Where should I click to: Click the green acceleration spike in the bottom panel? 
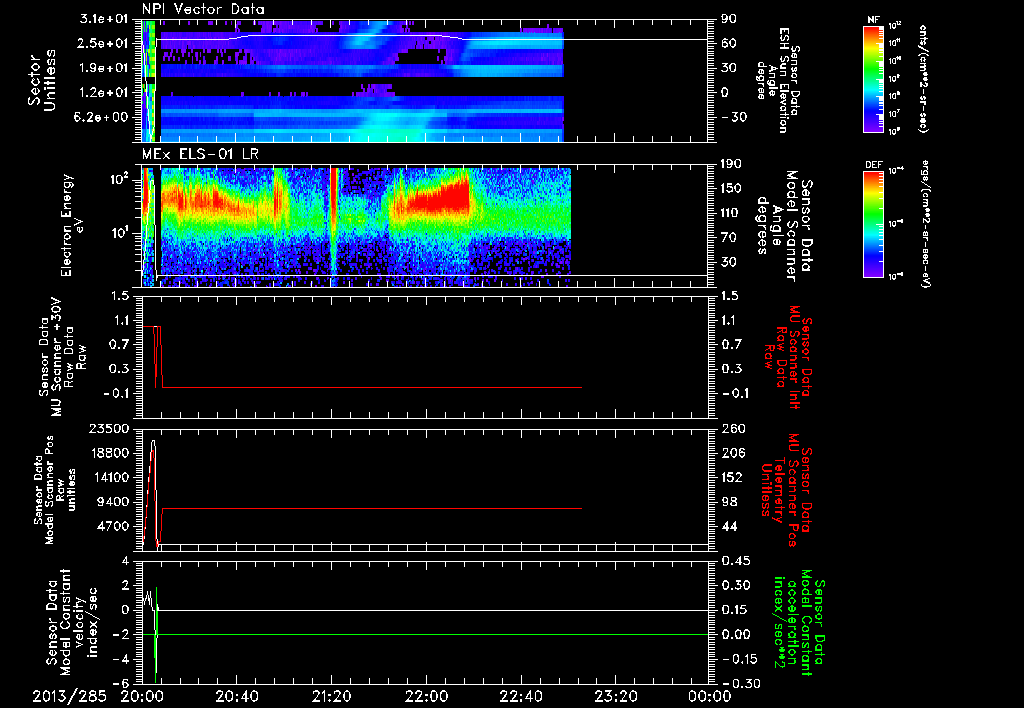(x=155, y=634)
